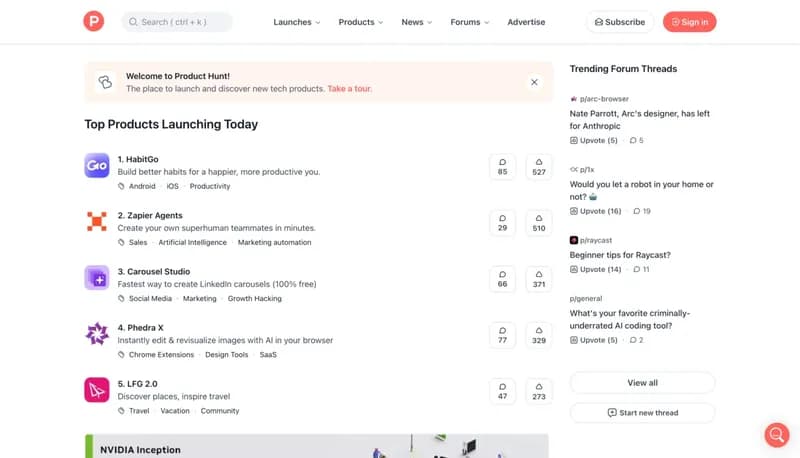Open the 3. Carousel Studio product title
The width and height of the screenshot is (800, 458).
154,271
